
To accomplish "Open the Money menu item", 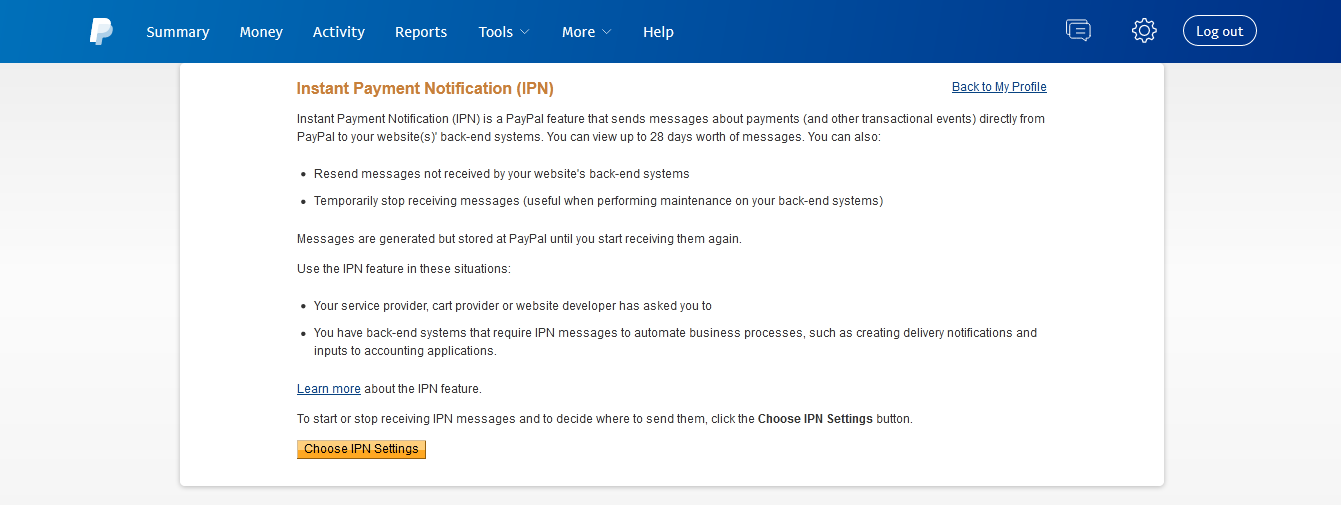I will pos(261,32).
